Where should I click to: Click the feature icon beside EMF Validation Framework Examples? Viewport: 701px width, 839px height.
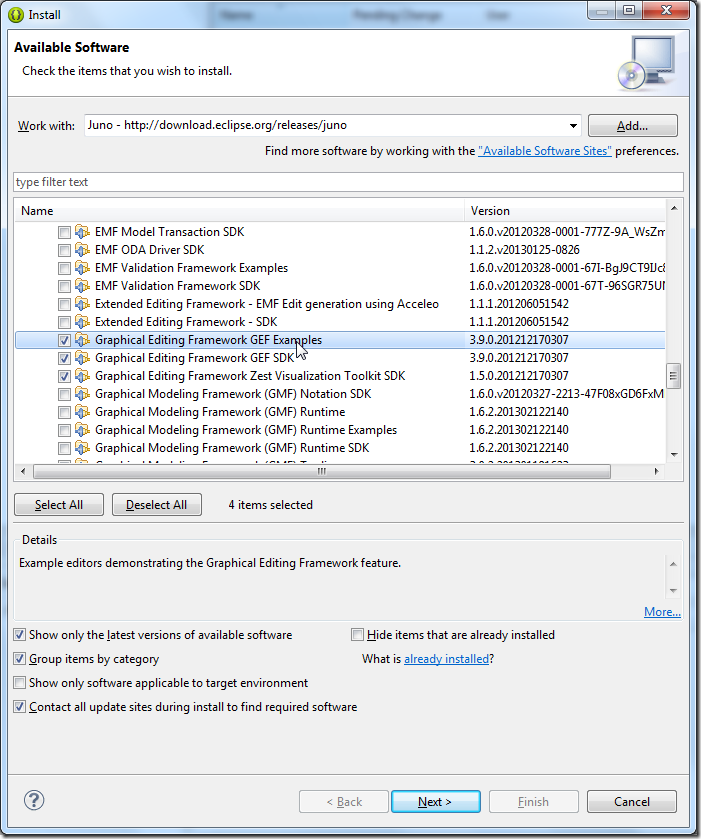(x=82, y=268)
